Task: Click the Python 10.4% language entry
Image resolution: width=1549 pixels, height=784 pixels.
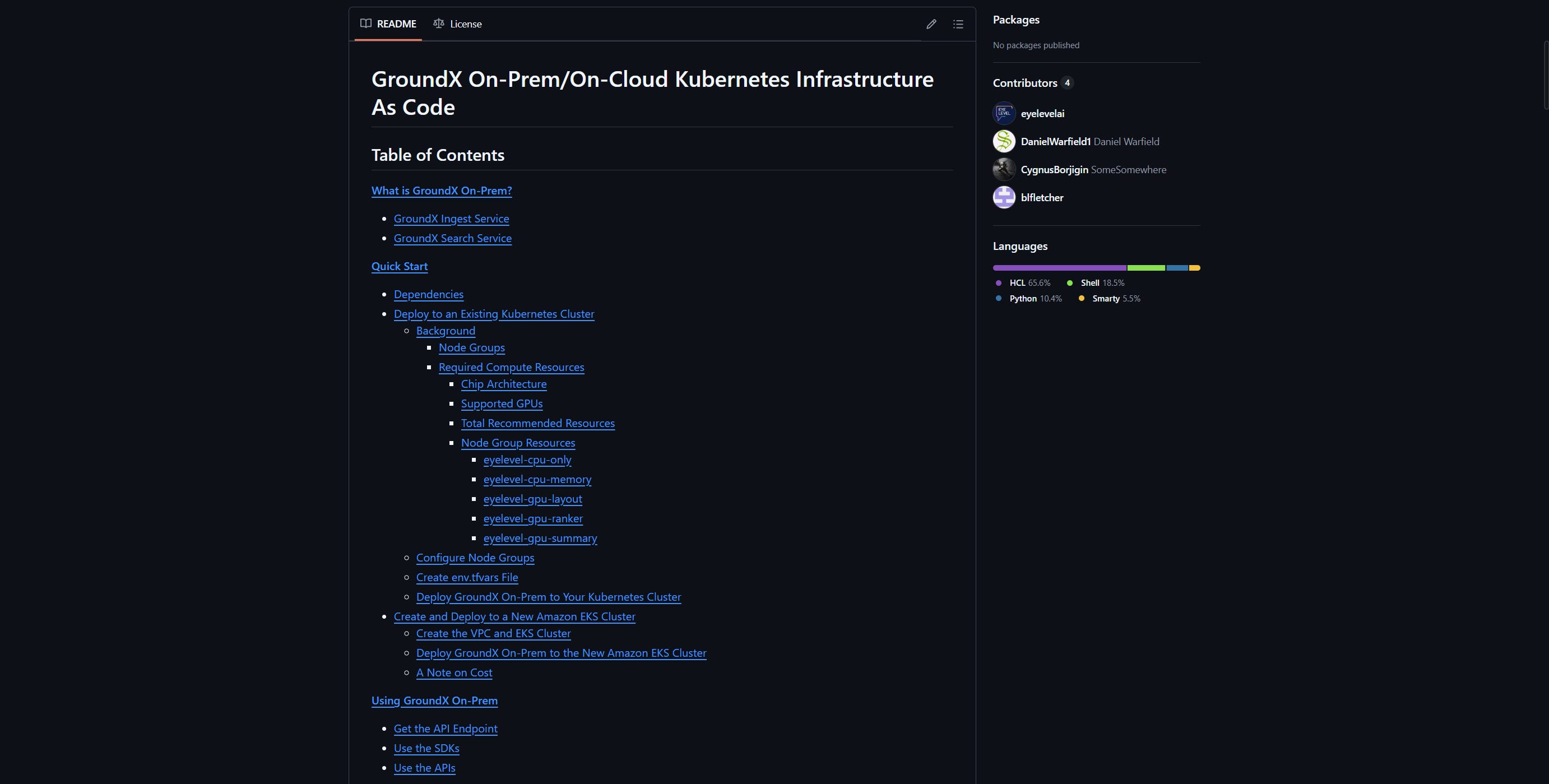Action: pos(1028,298)
